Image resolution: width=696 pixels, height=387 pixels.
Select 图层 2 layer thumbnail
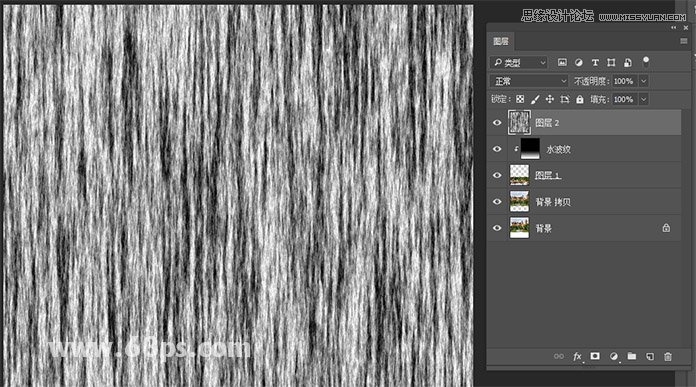coord(519,122)
